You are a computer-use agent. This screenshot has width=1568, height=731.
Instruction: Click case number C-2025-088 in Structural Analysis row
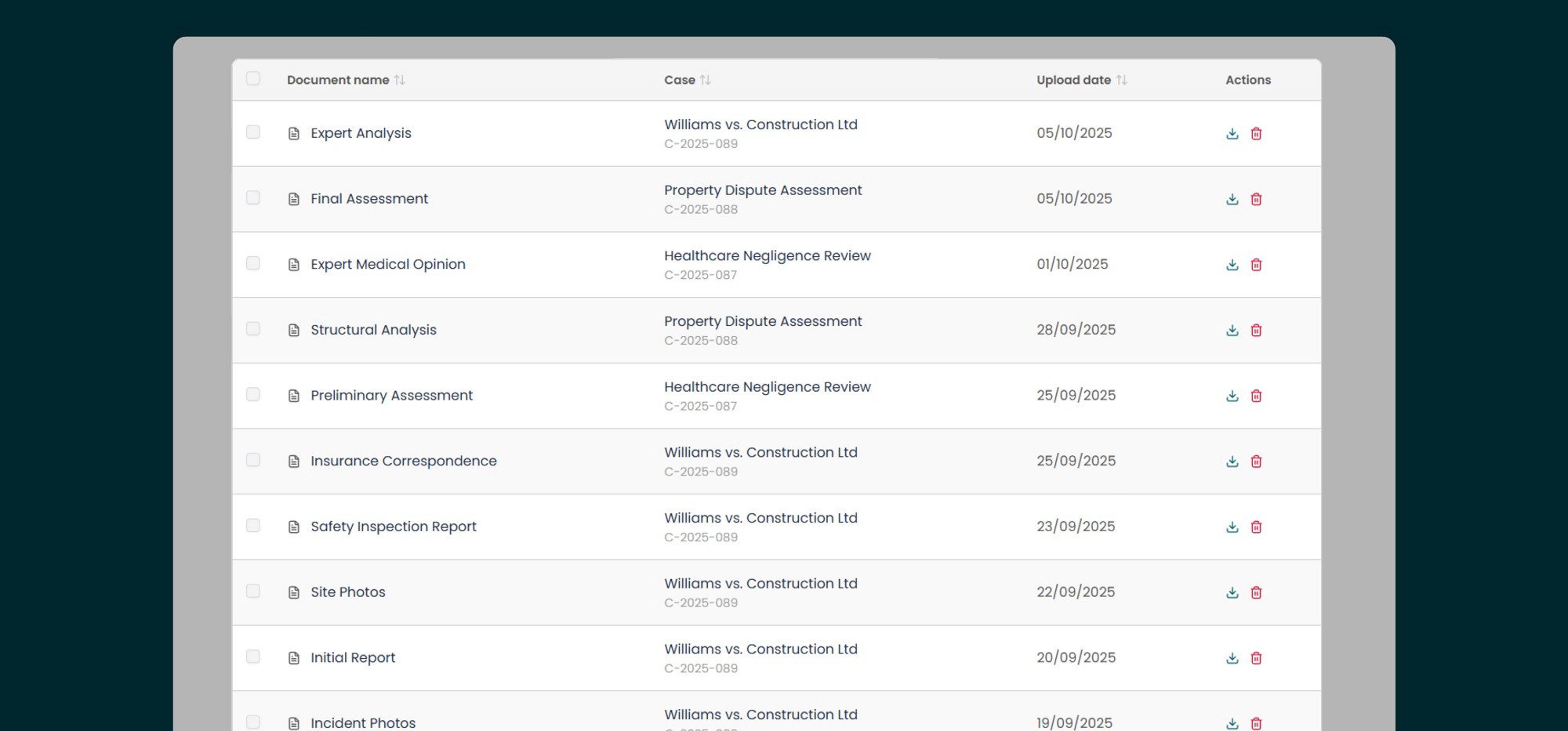tap(701, 341)
